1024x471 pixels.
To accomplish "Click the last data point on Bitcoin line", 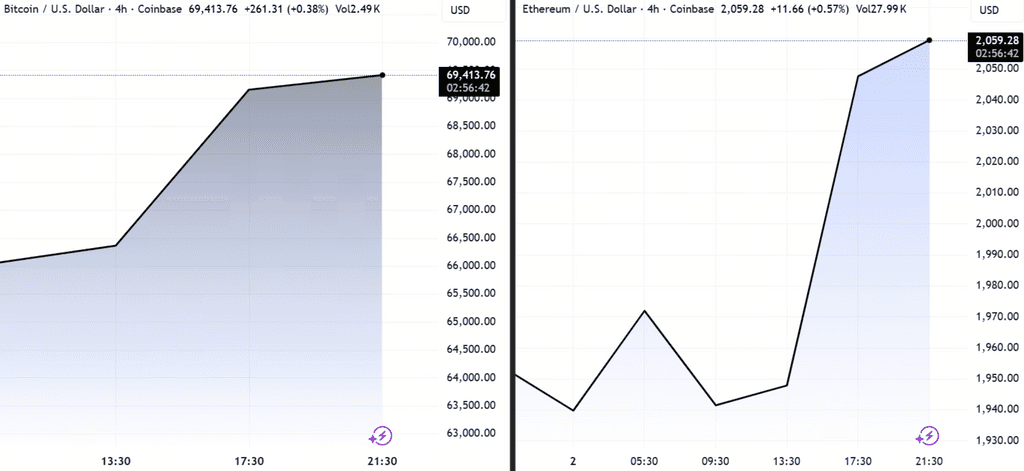I will [x=382, y=75].
